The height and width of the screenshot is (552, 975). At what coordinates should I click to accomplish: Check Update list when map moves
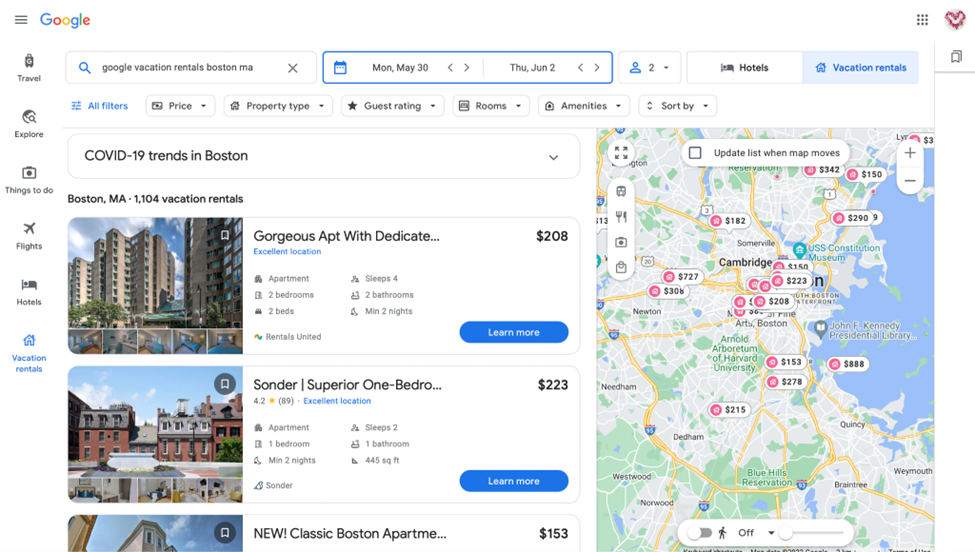695,153
